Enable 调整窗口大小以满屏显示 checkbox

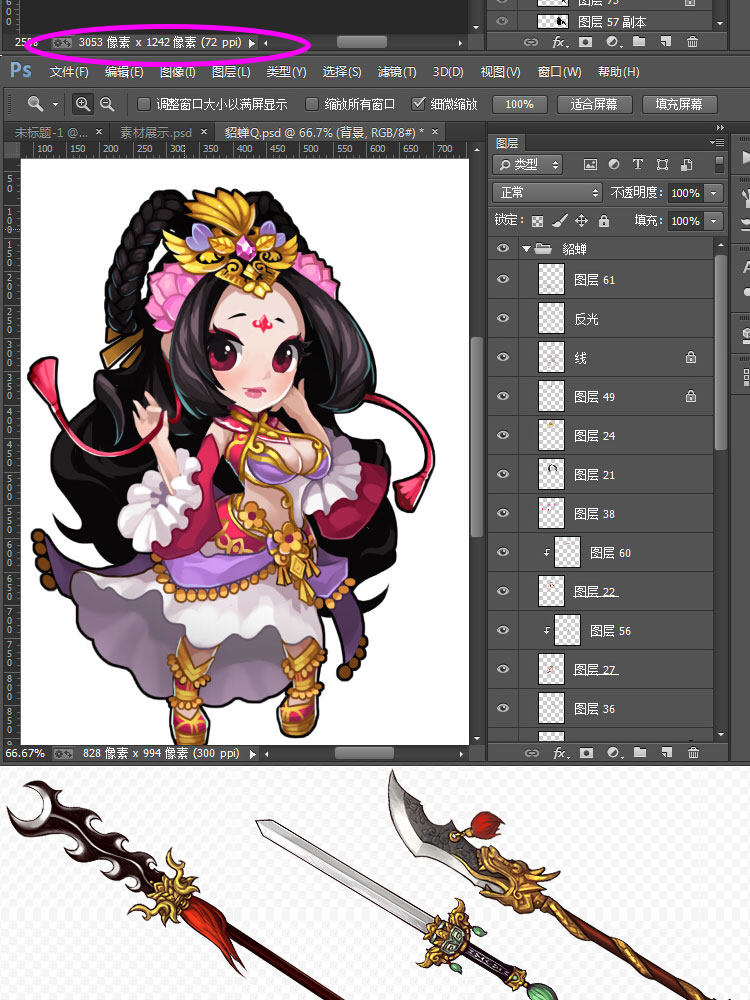[x=144, y=103]
